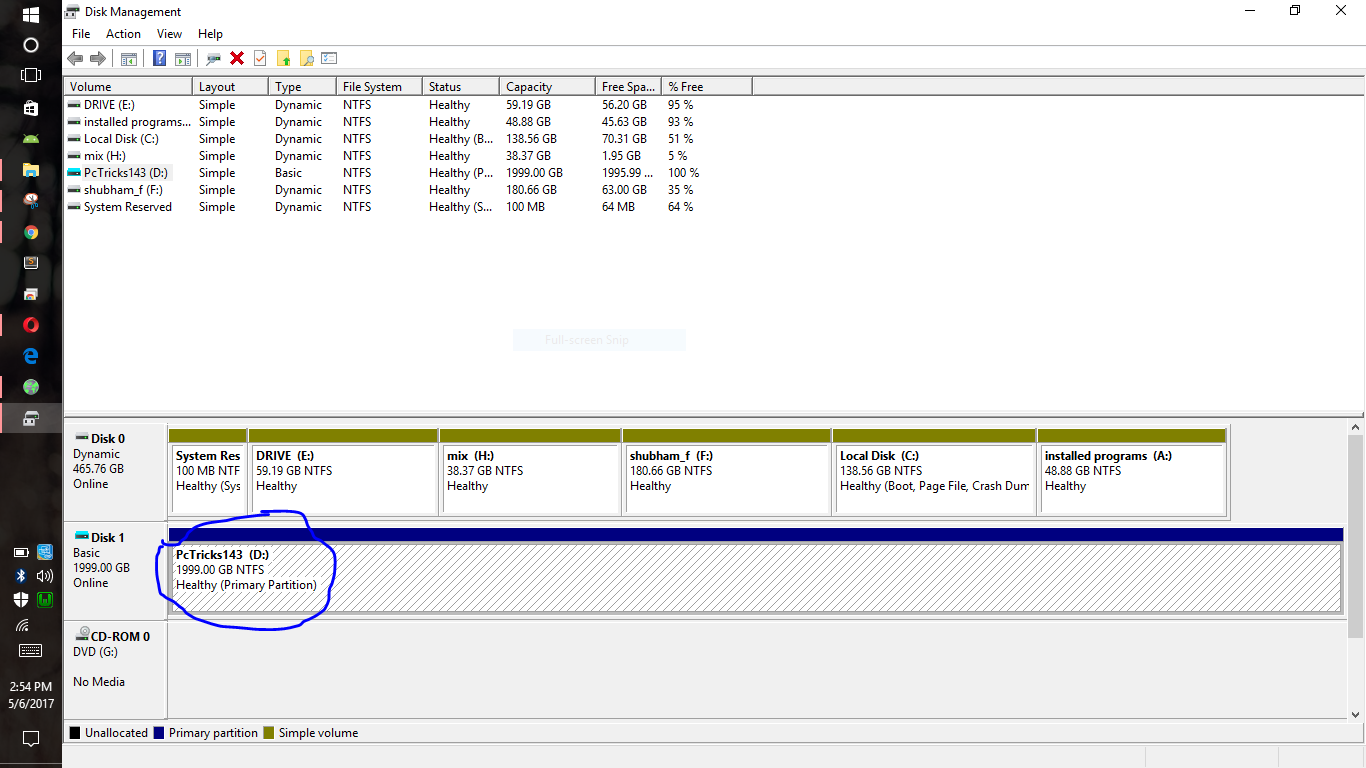Click the Full-screen Snip button
This screenshot has width=1366, height=768.
599,339
